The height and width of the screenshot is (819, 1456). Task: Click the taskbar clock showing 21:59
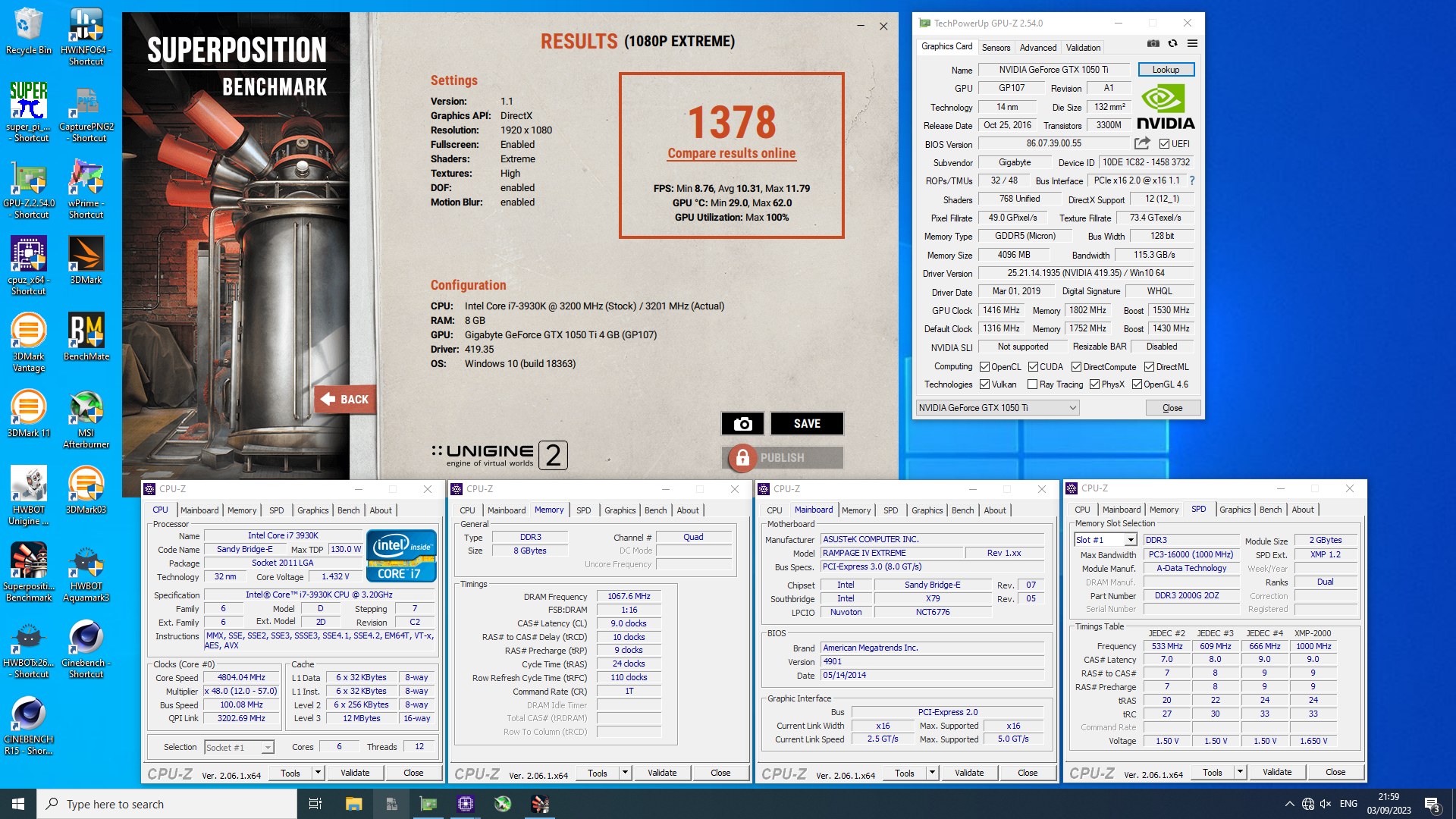pos(1389,804)
